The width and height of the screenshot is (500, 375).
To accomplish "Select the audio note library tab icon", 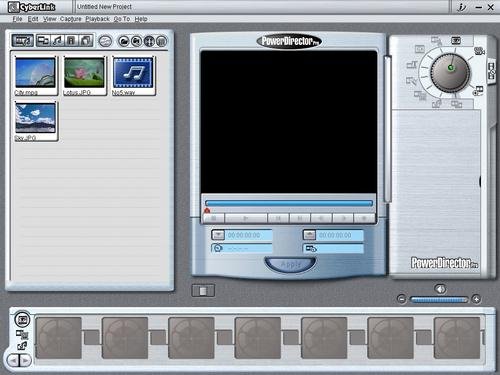I will (58, 41).
